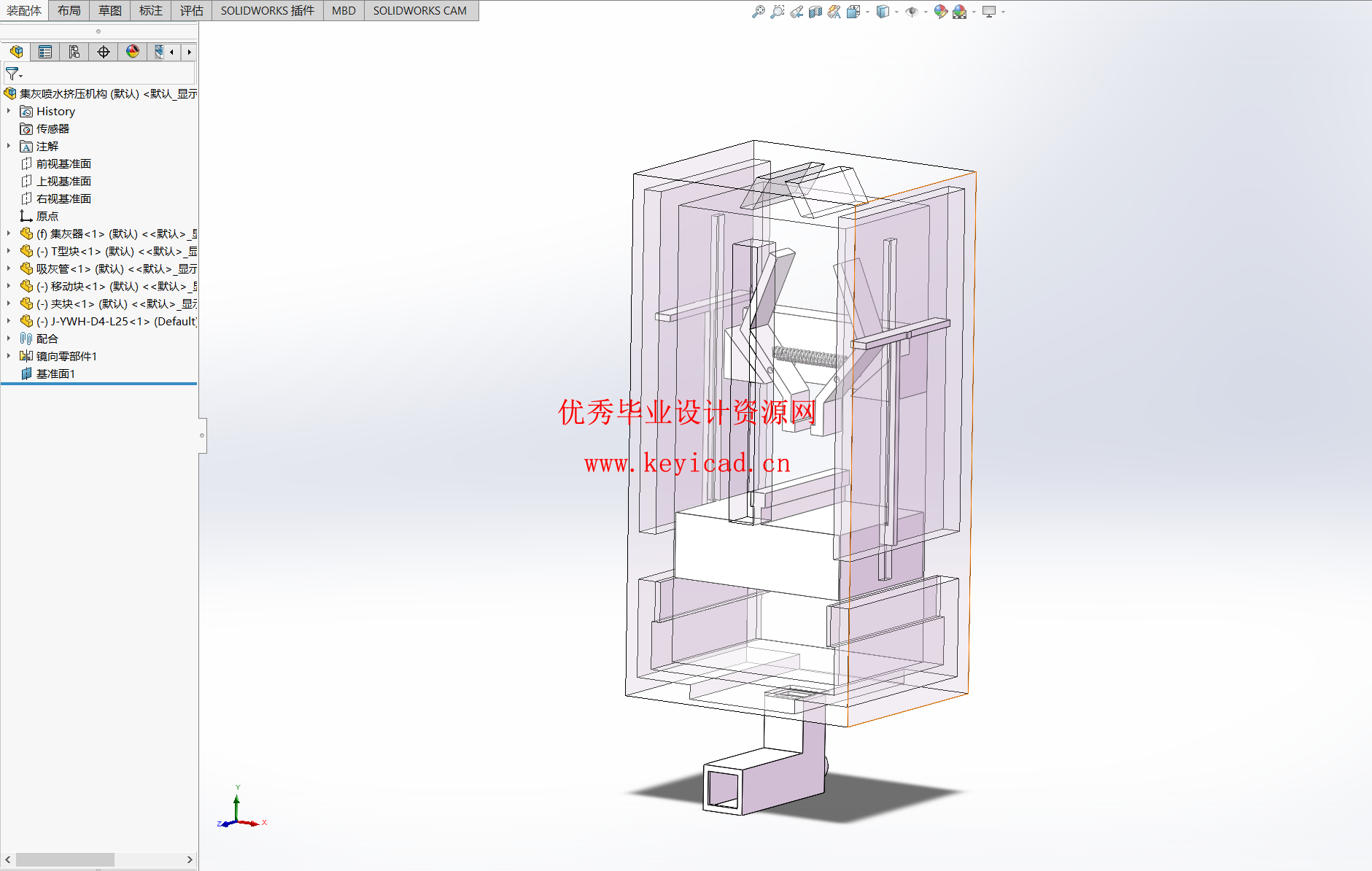1372x871 pixels.
Task: Click the 镜向零部件1 mirror icon
Action: click(x=26, y=356)
